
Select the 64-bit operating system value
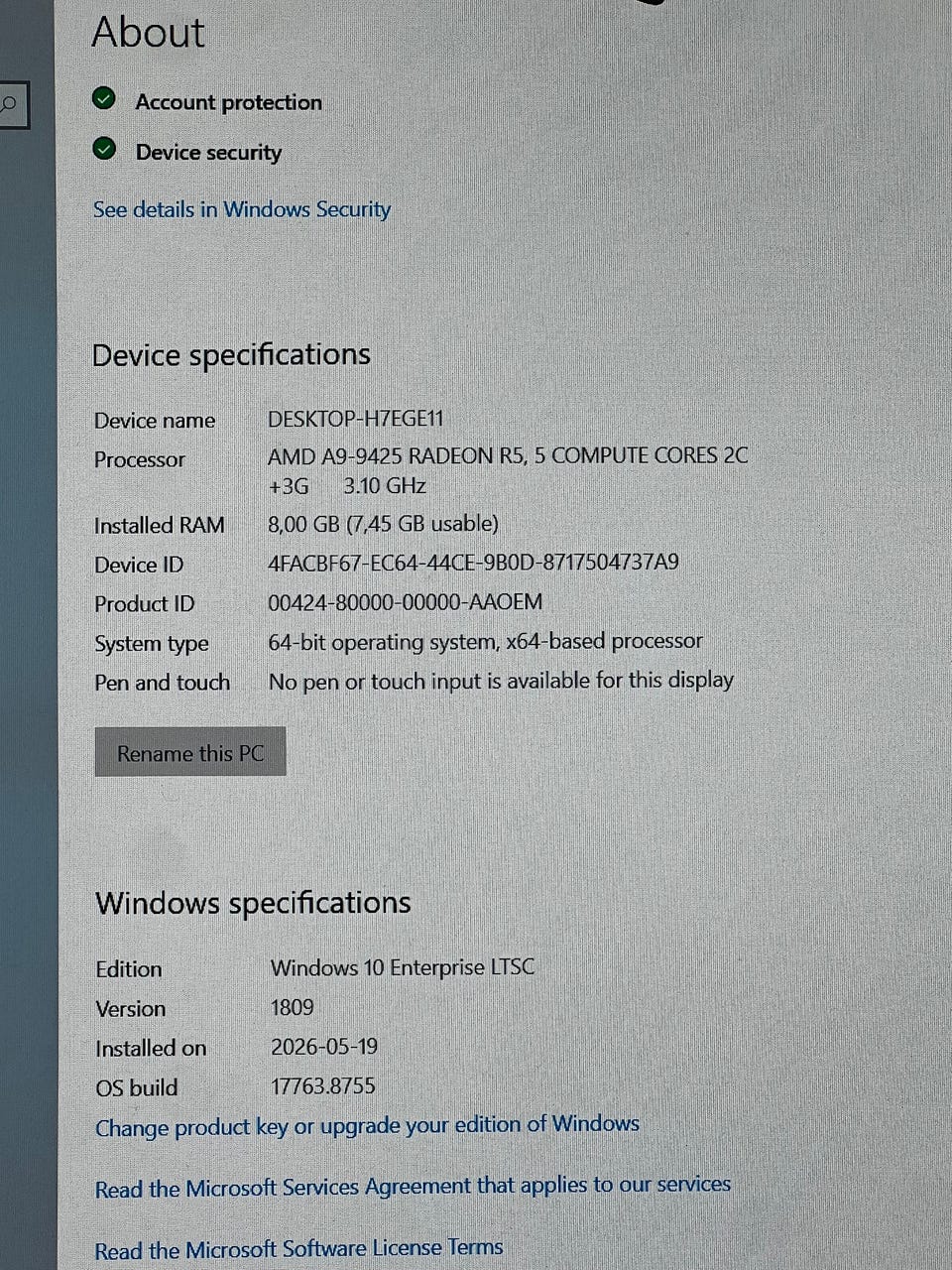[485, 642]
